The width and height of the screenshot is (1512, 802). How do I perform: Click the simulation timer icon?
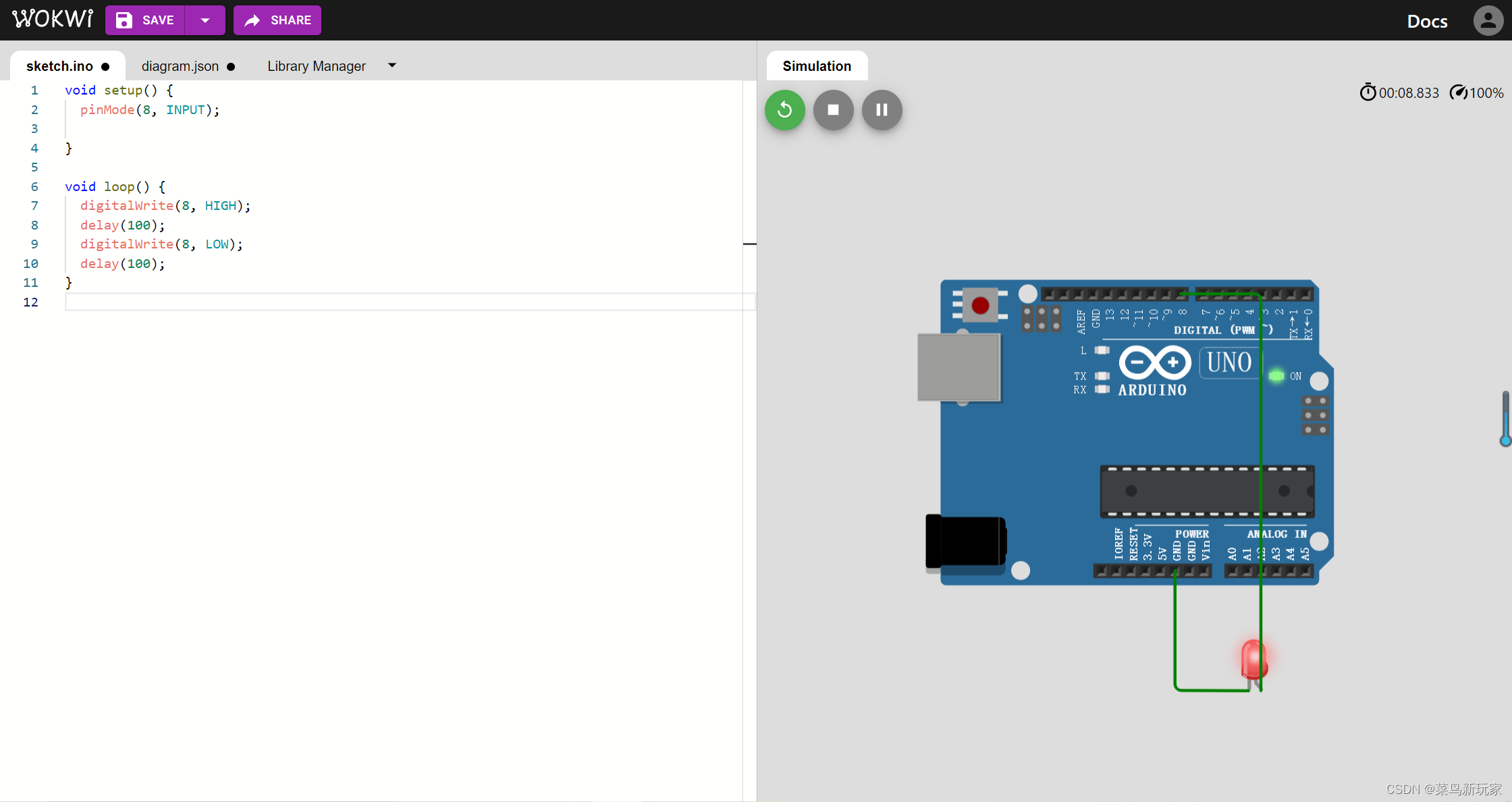[1368, 92]
